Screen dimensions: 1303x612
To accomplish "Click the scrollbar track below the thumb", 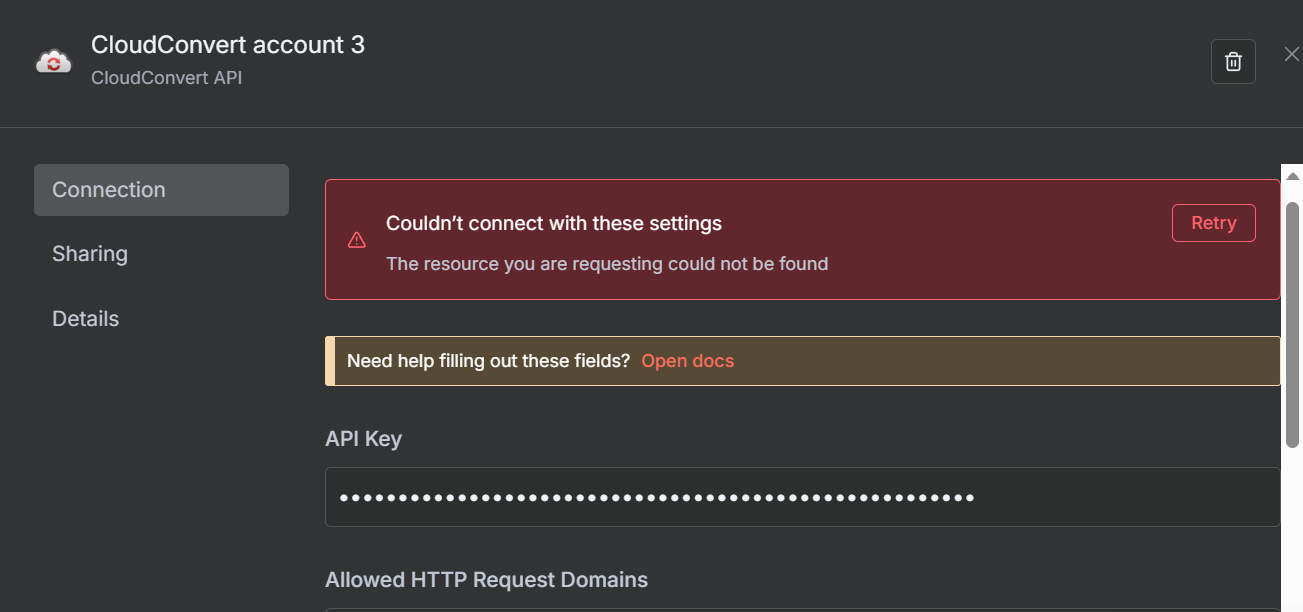I will (1292, 530).
